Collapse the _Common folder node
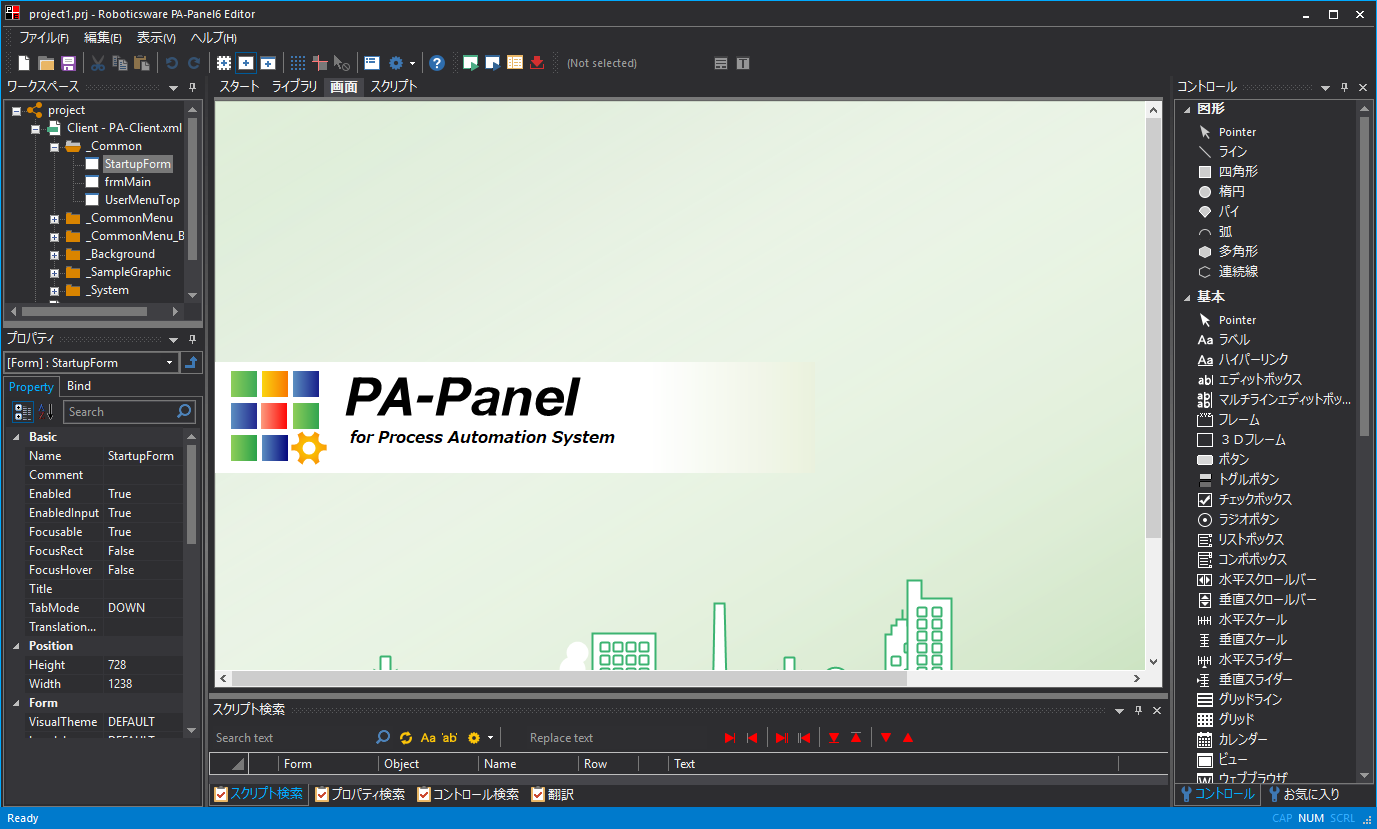 (54, 147)
